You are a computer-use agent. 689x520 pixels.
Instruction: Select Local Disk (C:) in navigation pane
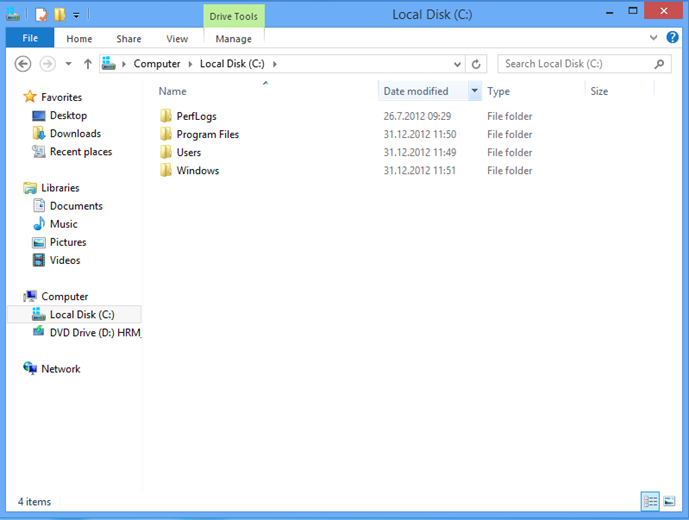(x=74, y=314)
